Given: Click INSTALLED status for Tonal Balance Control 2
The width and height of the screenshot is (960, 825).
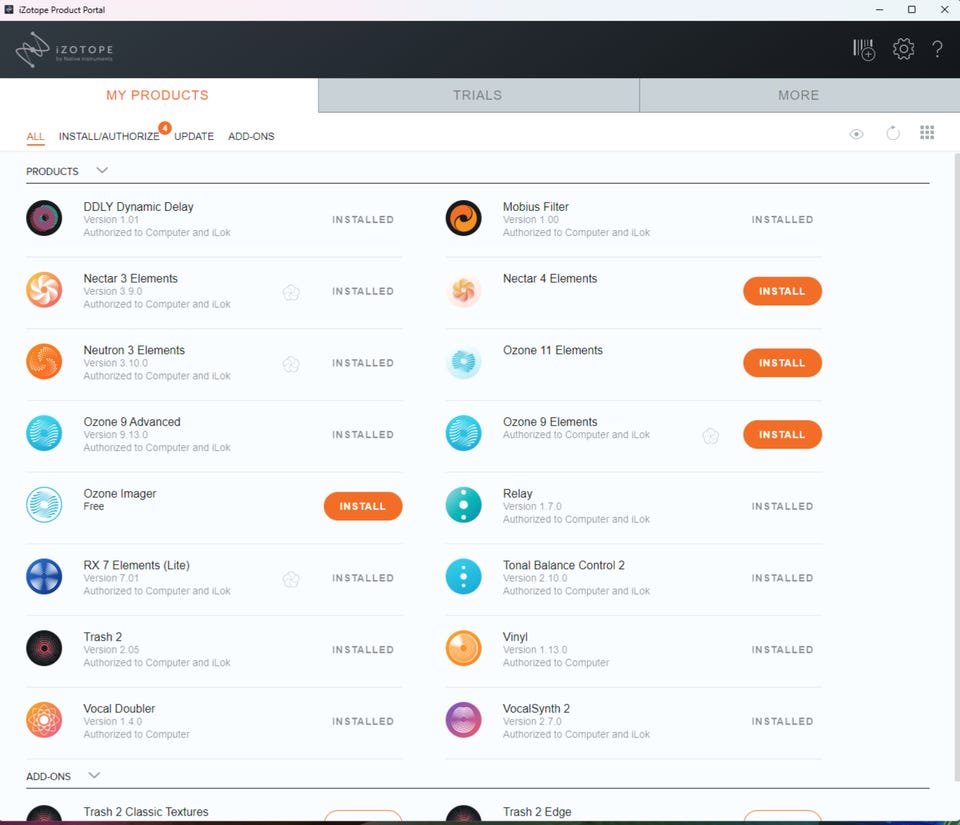Looking at the screenshot, I should [782, 577].
